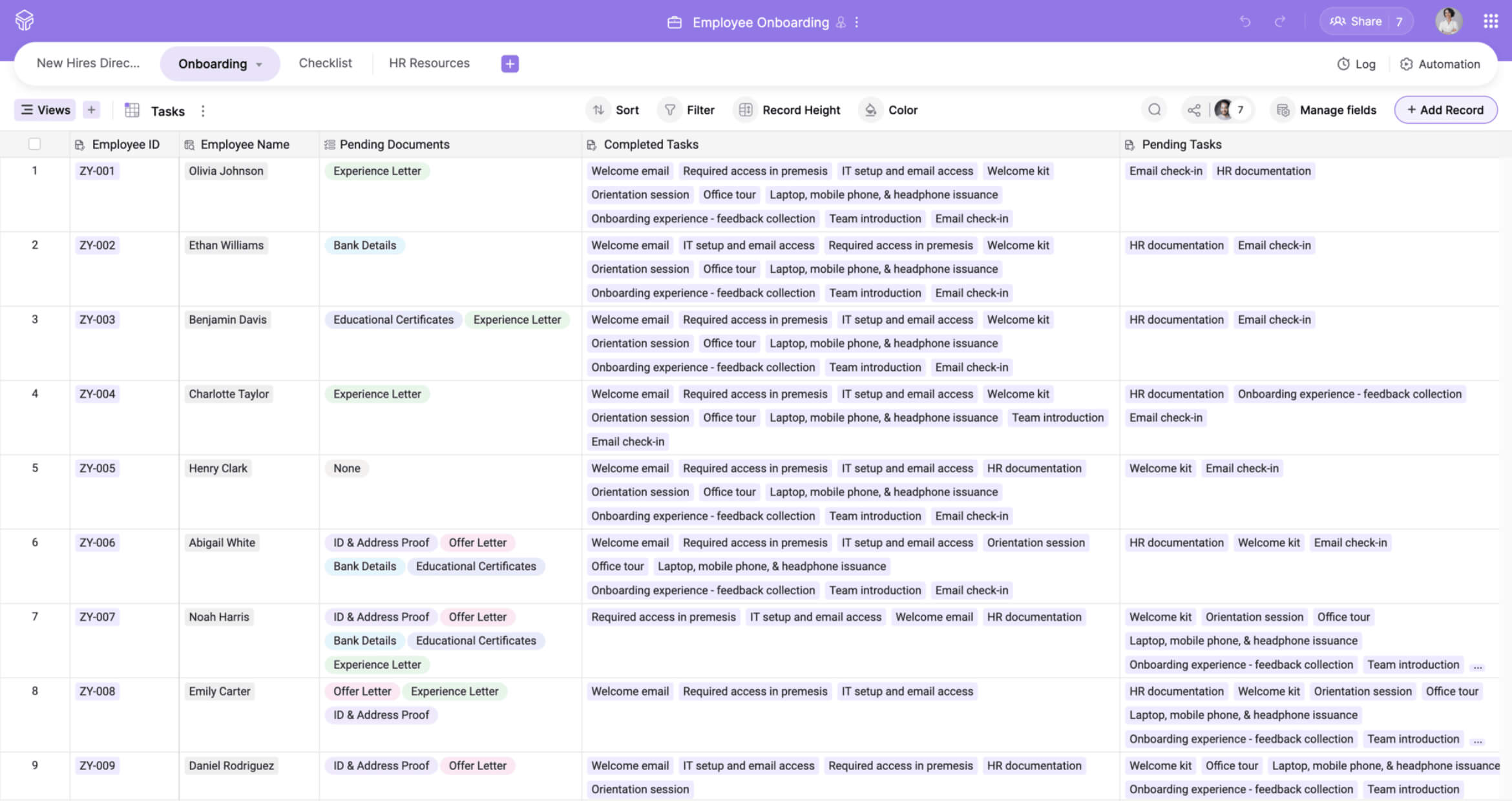Expand the Onboarding tab dropdown arrow
1512x801 pixels.
(260, 65)
